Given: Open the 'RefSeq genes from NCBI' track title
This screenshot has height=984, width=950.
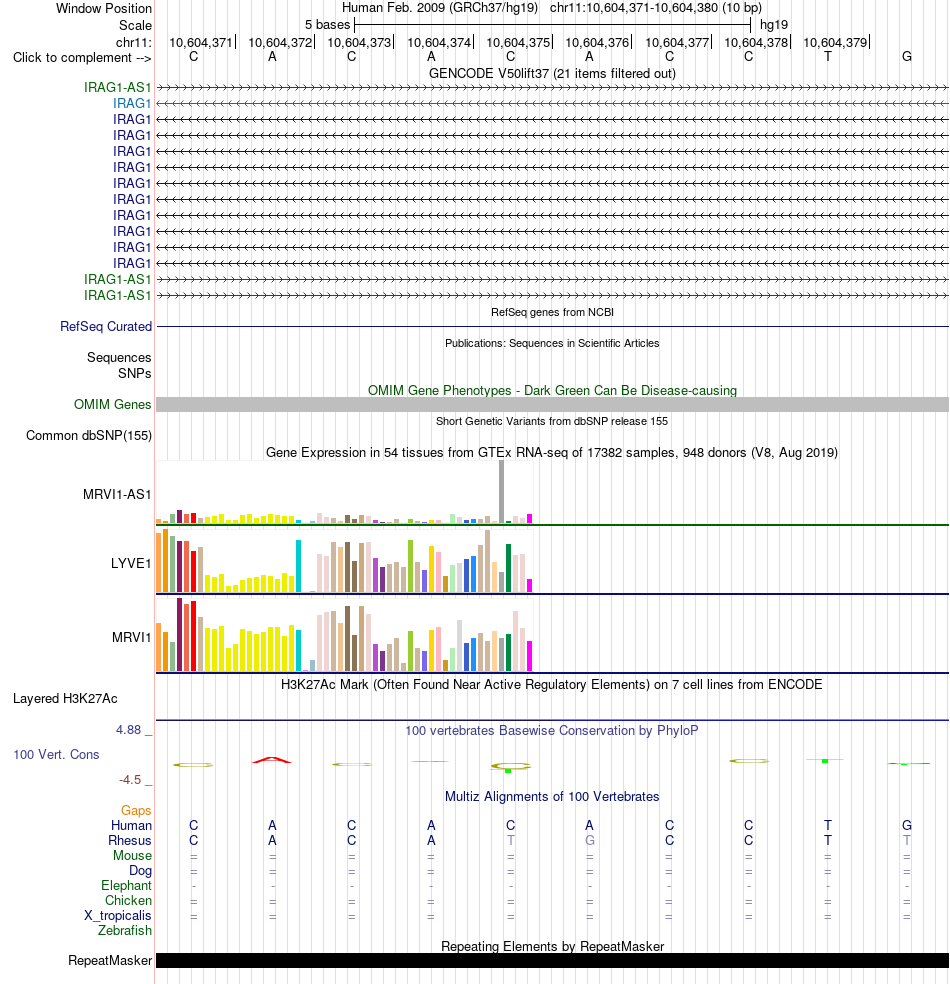Looking at the screenshot, I should 552,312.
